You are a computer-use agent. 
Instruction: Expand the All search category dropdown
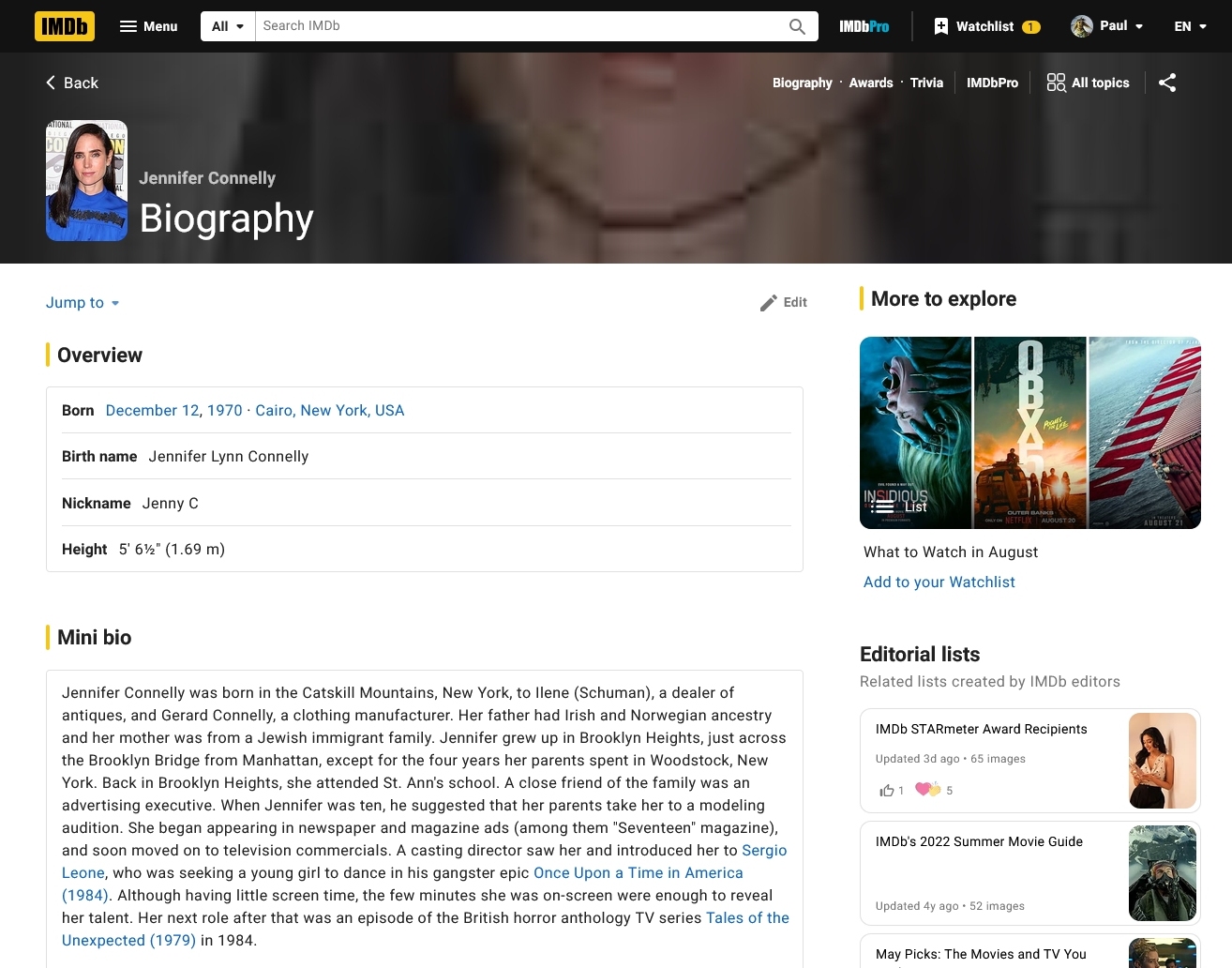click(228, 26)
